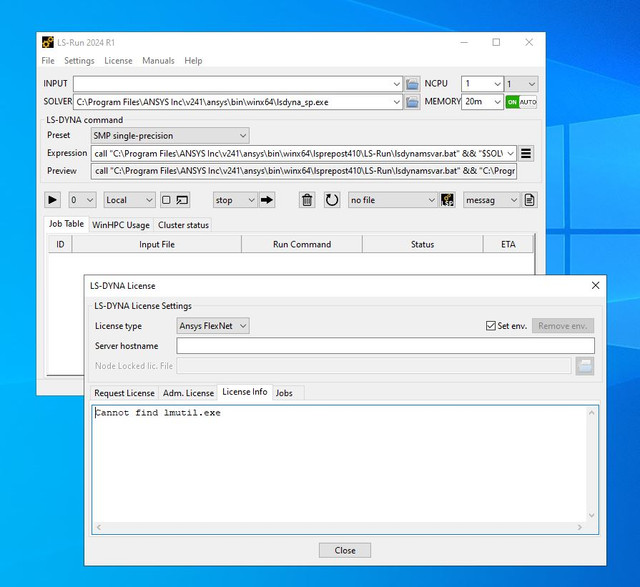
Task: Sort by the Input File column header
Action: (x=157, y=245)
